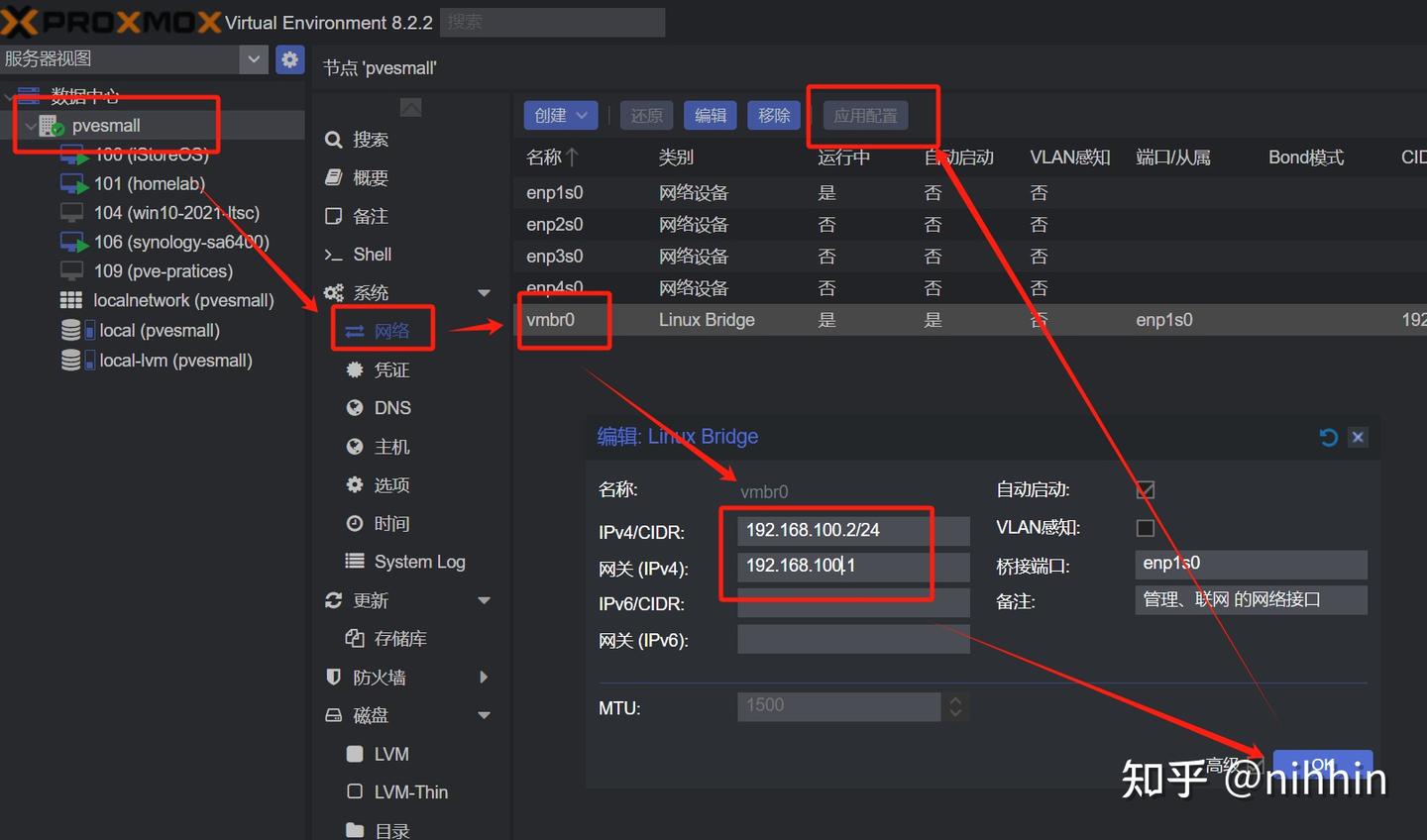
Task: Expand the 防火墙 section arrow
Action: coord(484,678)
